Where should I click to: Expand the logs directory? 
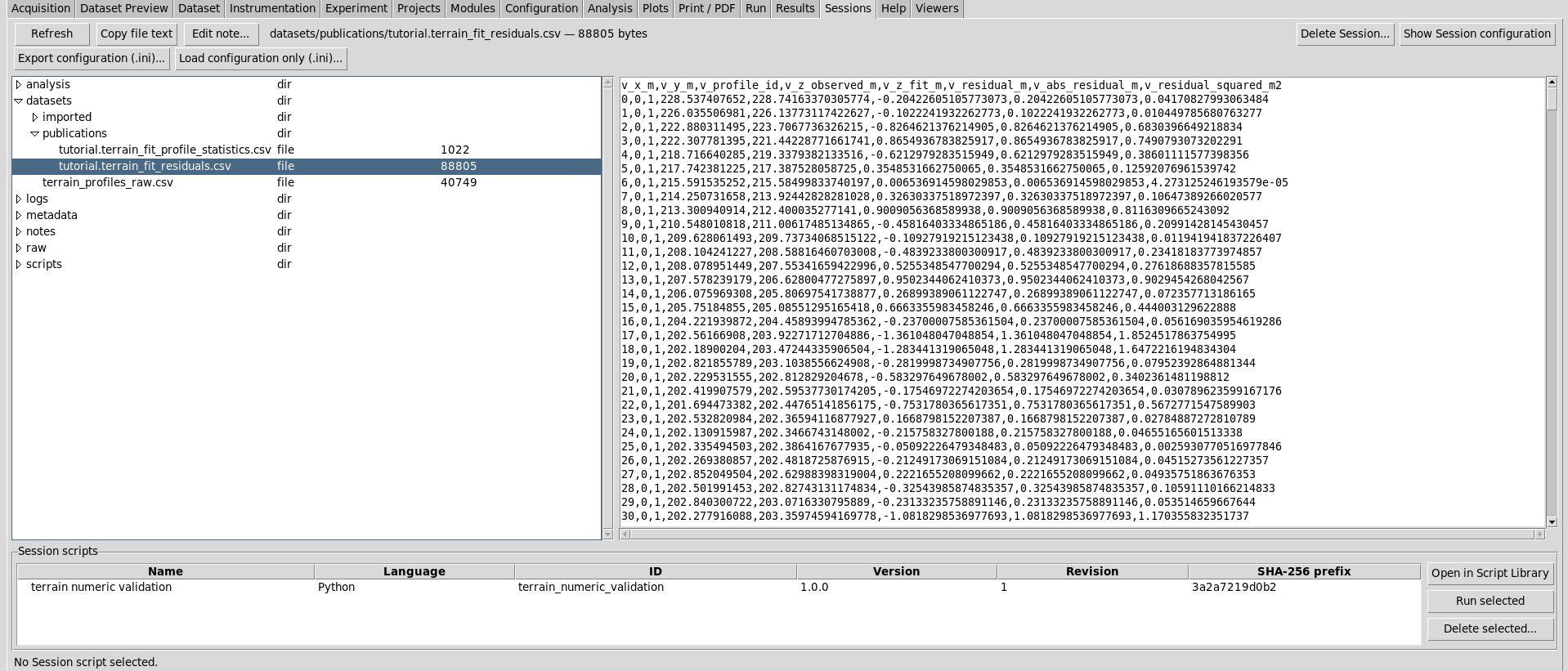coord(19,199)
